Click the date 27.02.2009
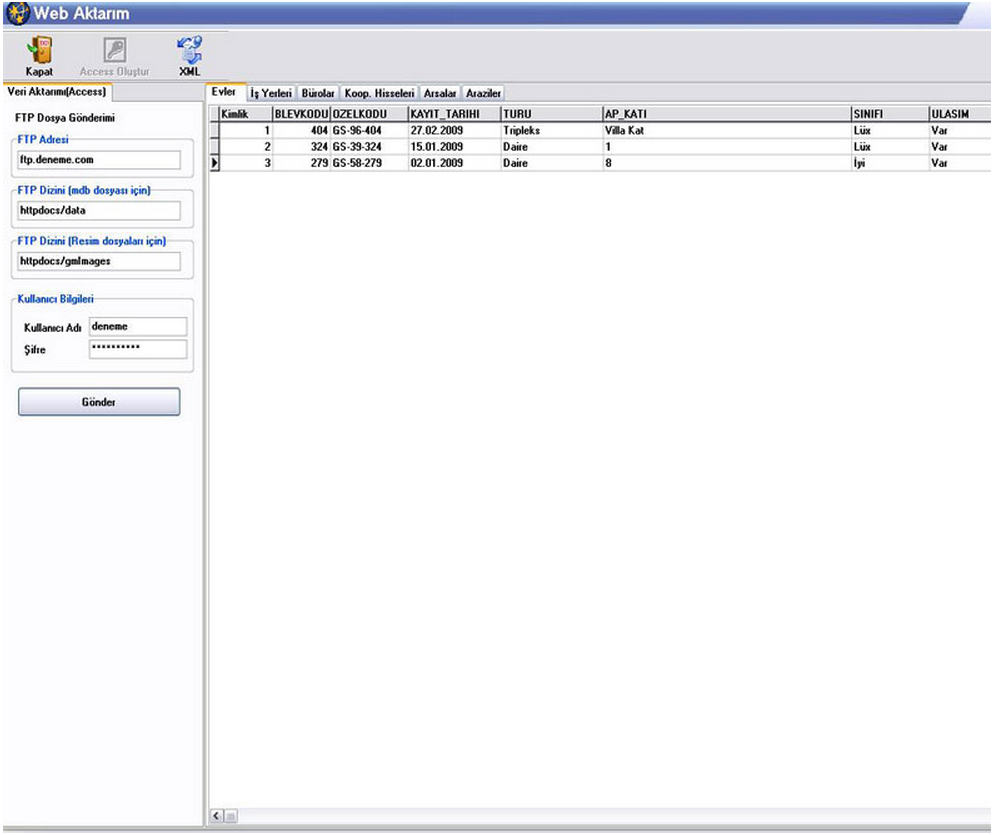 [x=454, y=131]
